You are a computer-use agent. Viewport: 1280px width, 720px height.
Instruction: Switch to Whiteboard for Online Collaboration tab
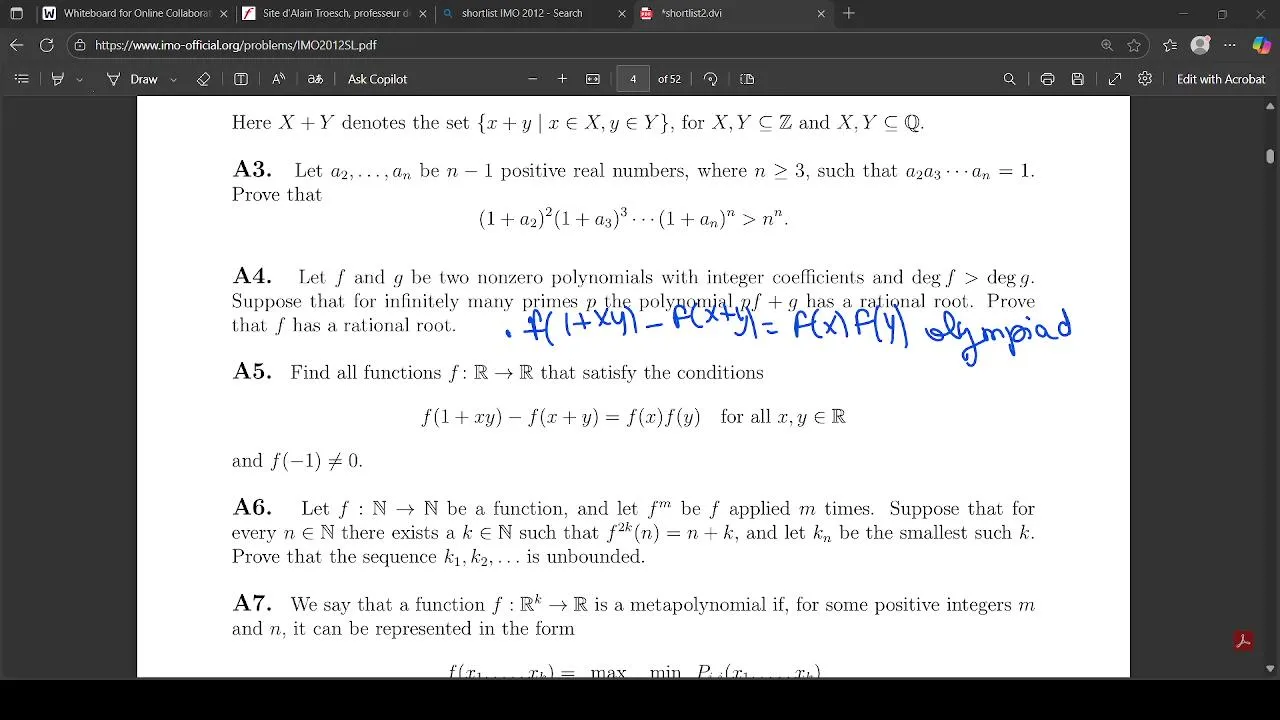click(133, 14)
